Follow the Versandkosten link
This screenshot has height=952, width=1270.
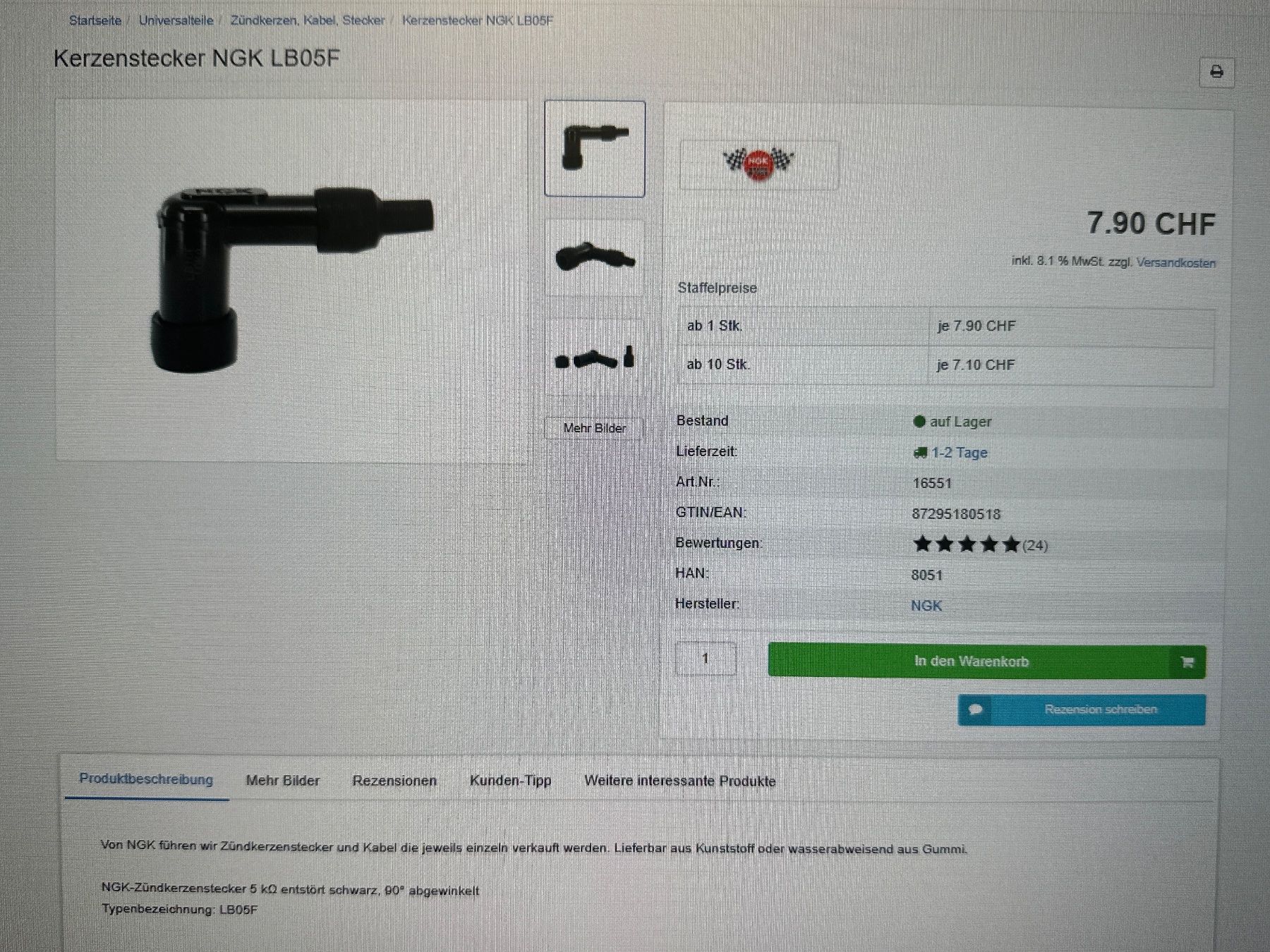click(1176, 263)
